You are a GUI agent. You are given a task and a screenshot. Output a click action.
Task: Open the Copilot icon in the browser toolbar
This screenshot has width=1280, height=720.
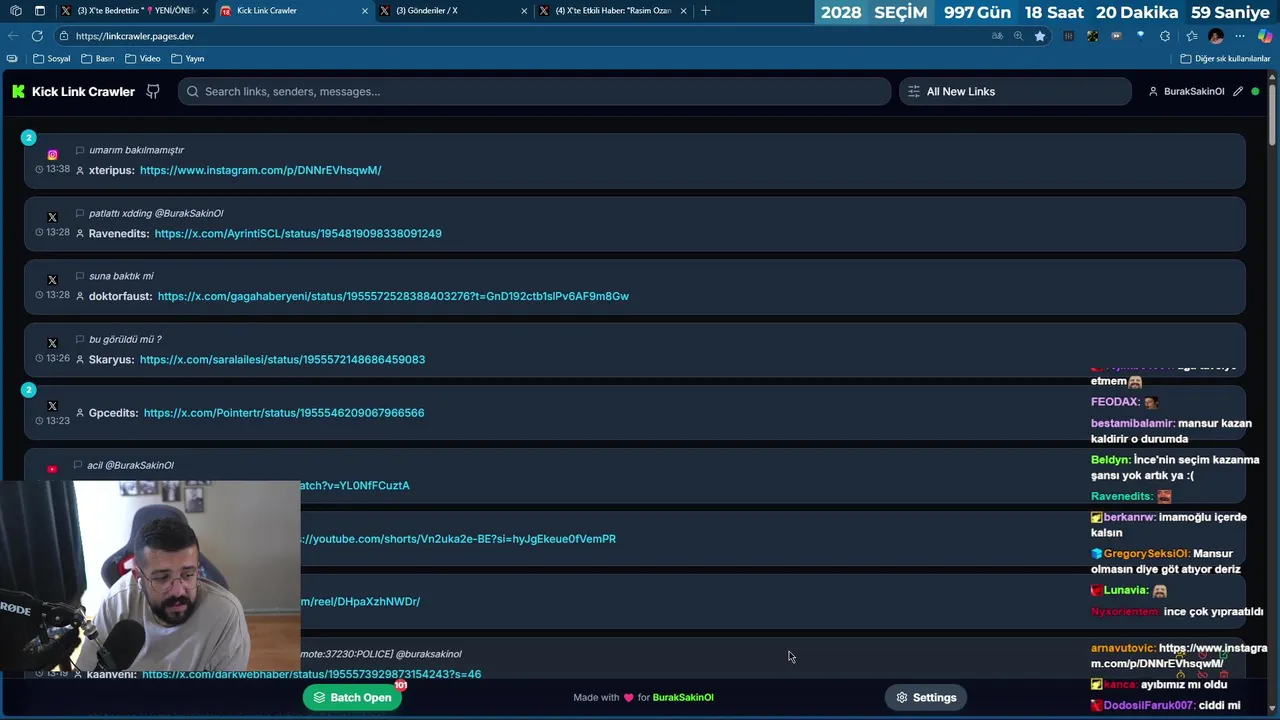(1265, 36)
